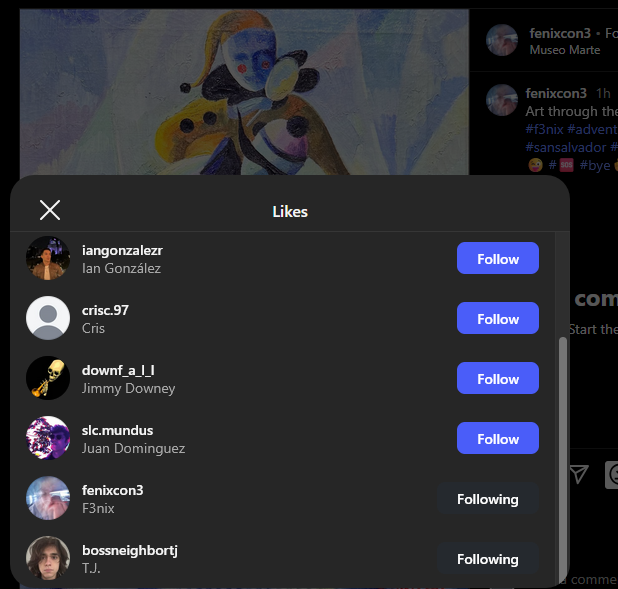Open bossneighbortj's profile photo
The width and height of the screenshot is (618, 589).
click(48, 558)
